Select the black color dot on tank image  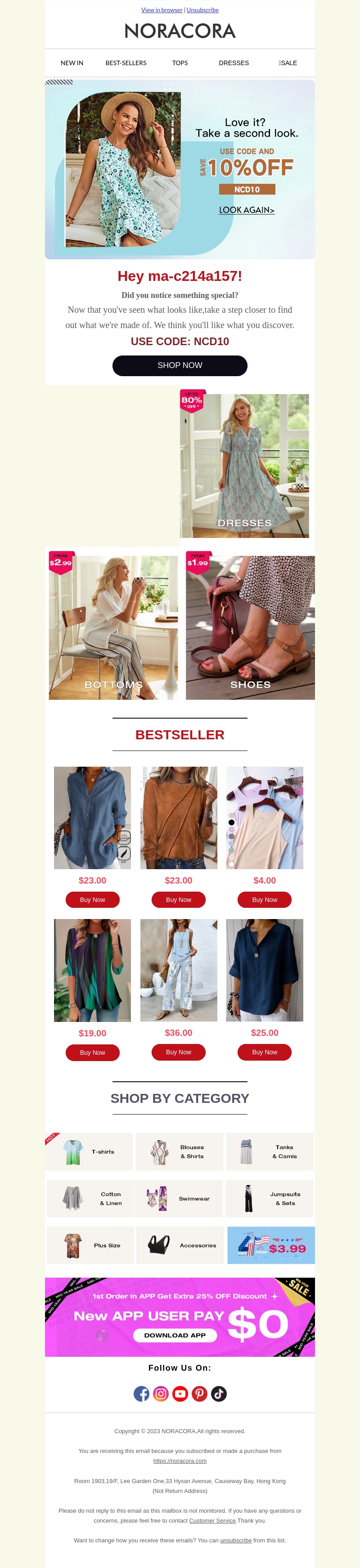[231, 822]
